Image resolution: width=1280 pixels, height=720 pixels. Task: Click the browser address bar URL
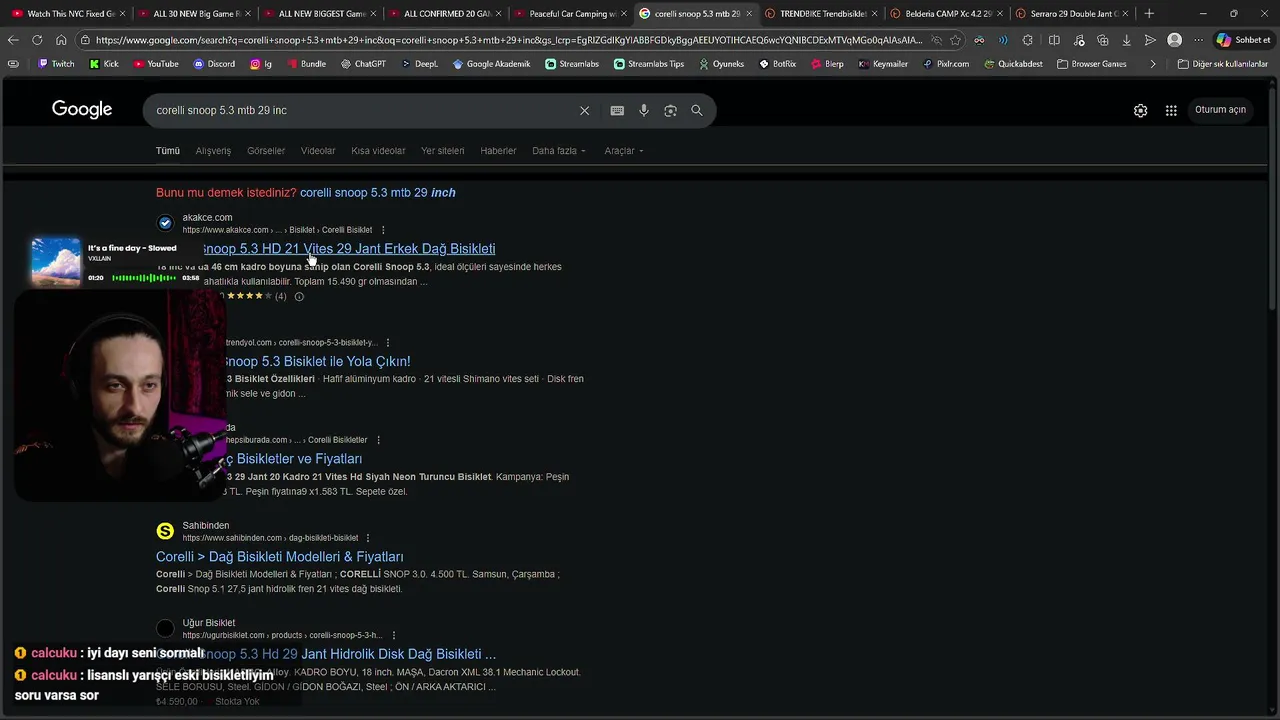[x=508, y=40]
